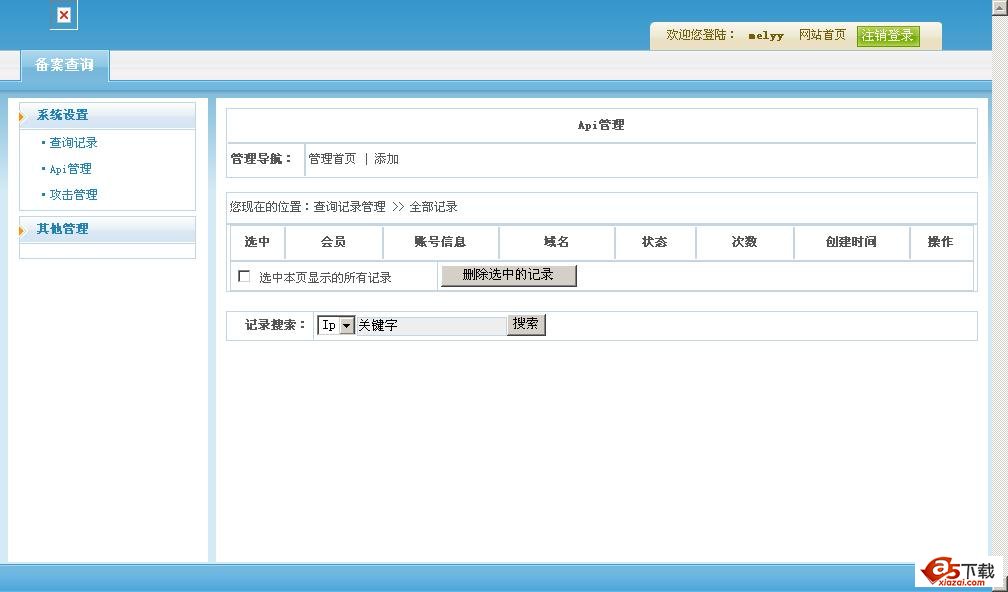Switch to the 备案查询 tab
This screenshot has height=592, width=1008.
(65, 65)
